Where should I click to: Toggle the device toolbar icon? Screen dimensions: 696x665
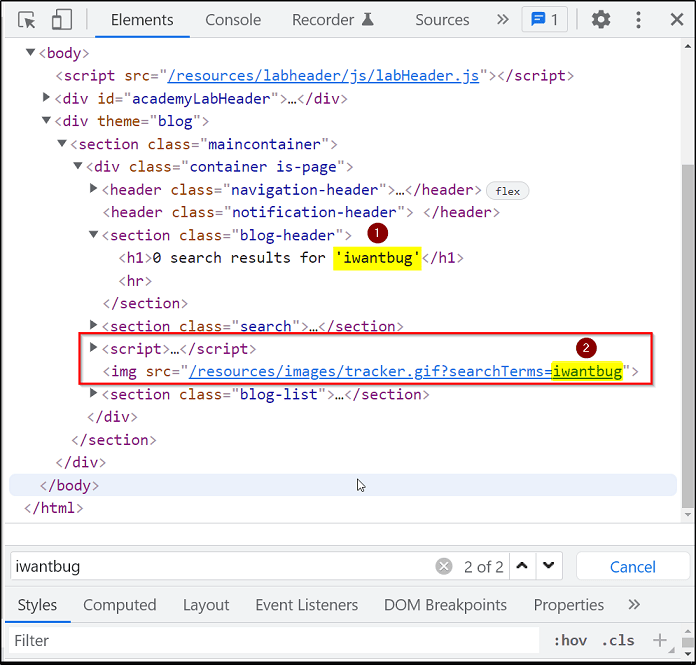tap(62, 20)
